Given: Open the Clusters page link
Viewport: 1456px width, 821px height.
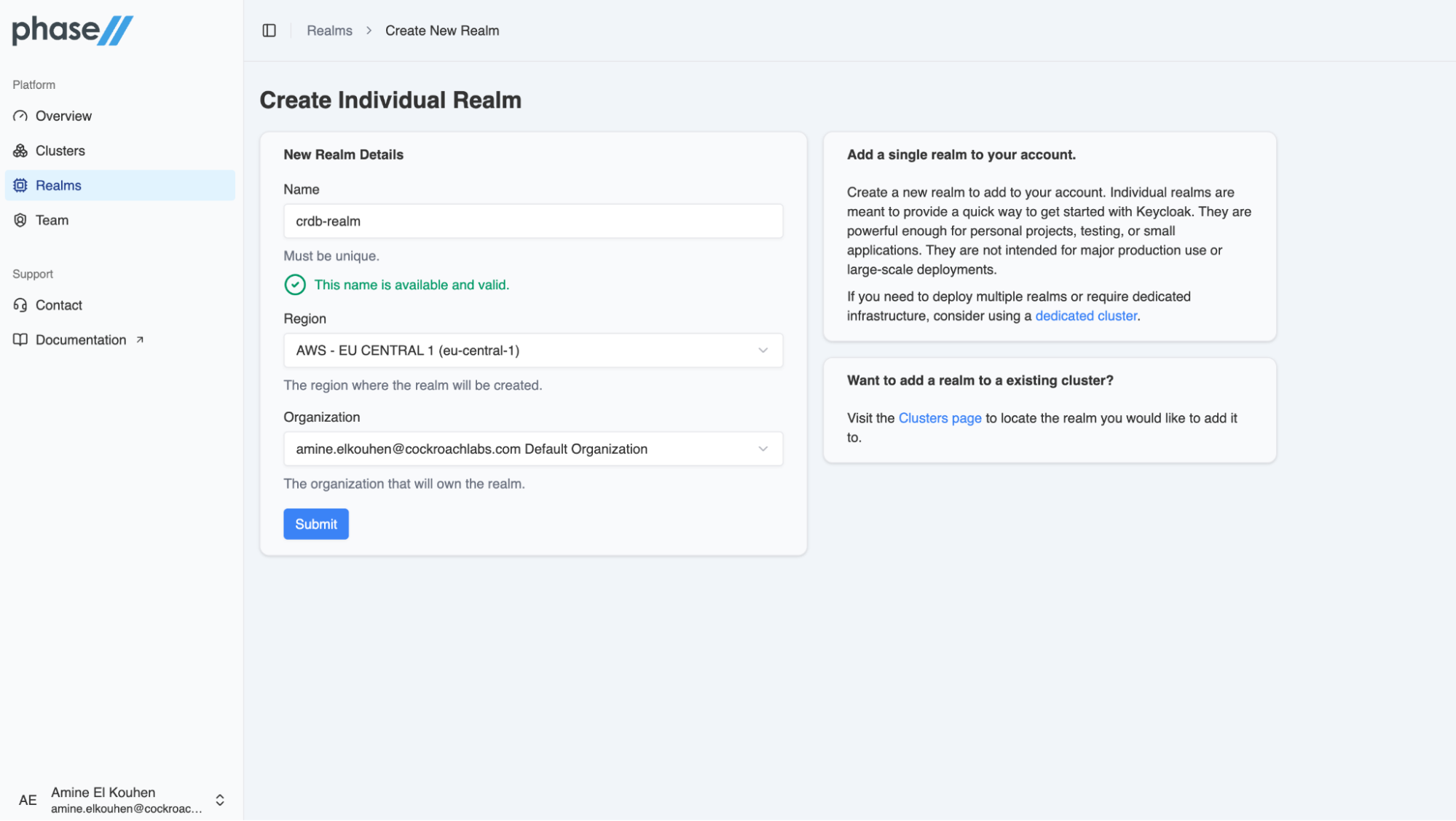Looking at the screenshot, I should 940,418.
